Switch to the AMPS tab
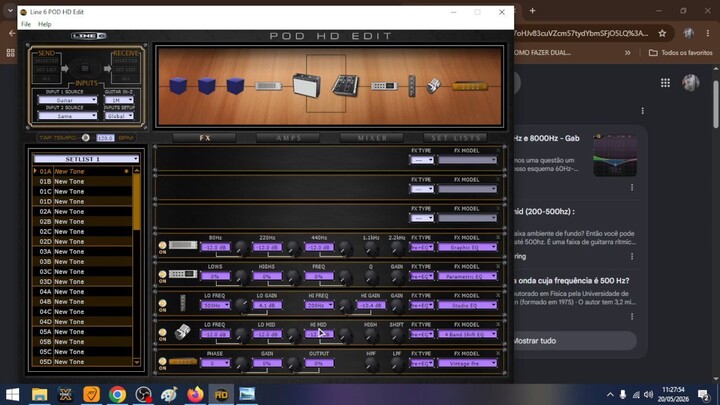Viewport: 720px width, 405px height. pyautogui.click(x=288, y=138)
